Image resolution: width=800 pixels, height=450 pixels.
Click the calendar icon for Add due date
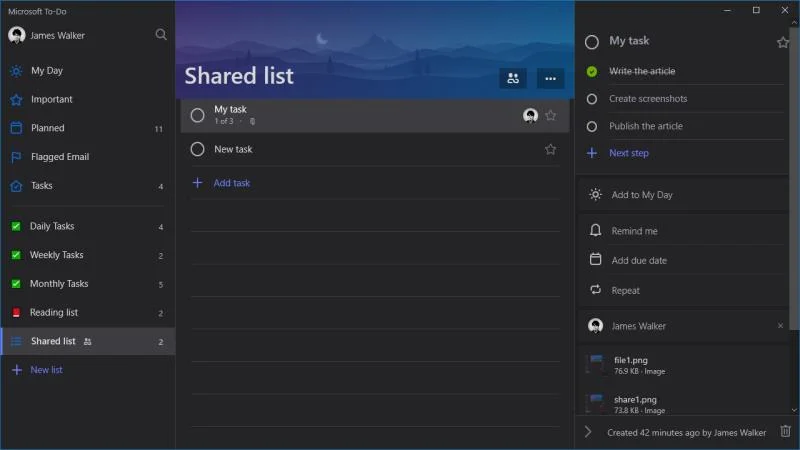click(x=595, y=259)
